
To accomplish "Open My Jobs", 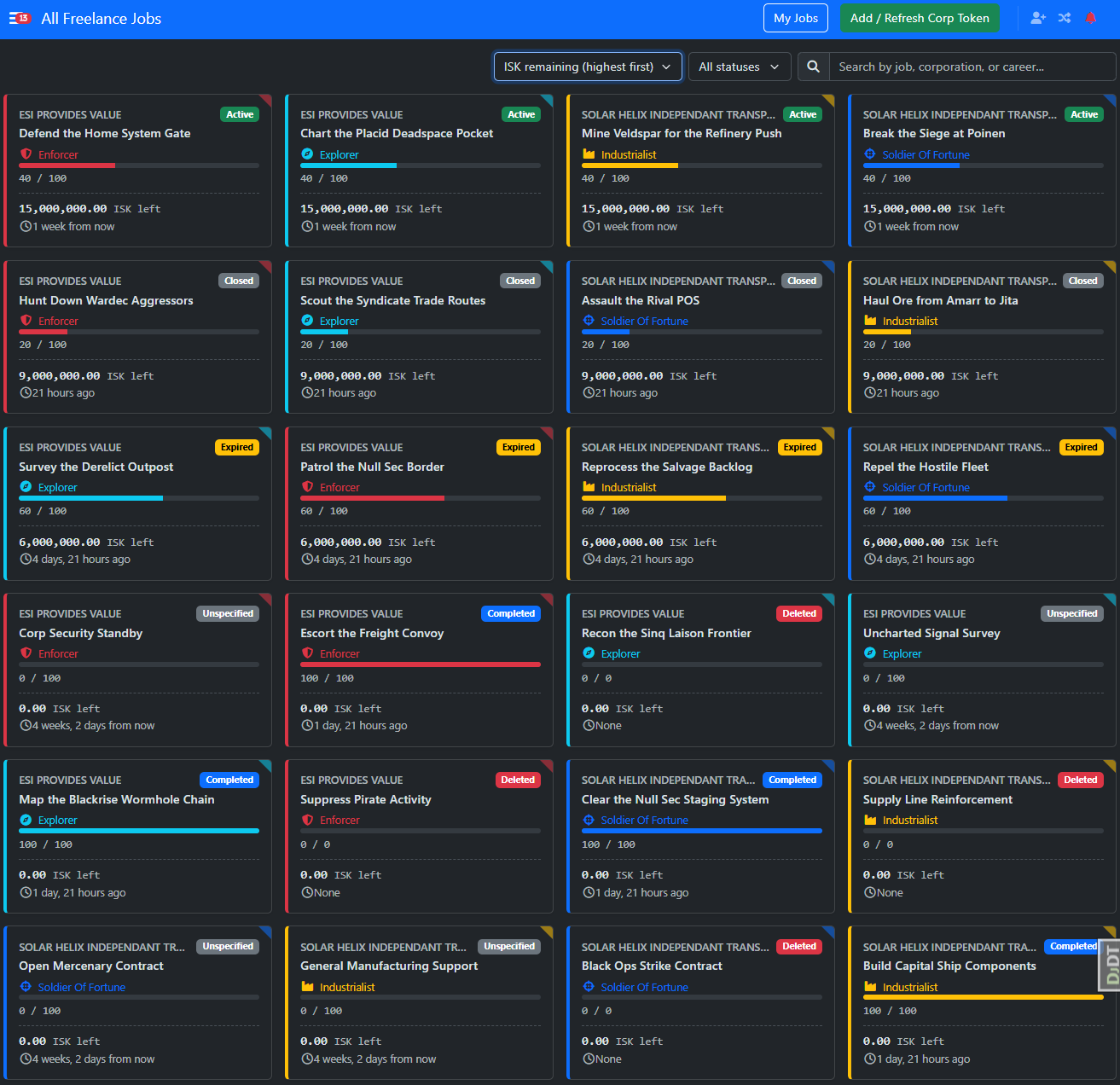I will (796, 18).
